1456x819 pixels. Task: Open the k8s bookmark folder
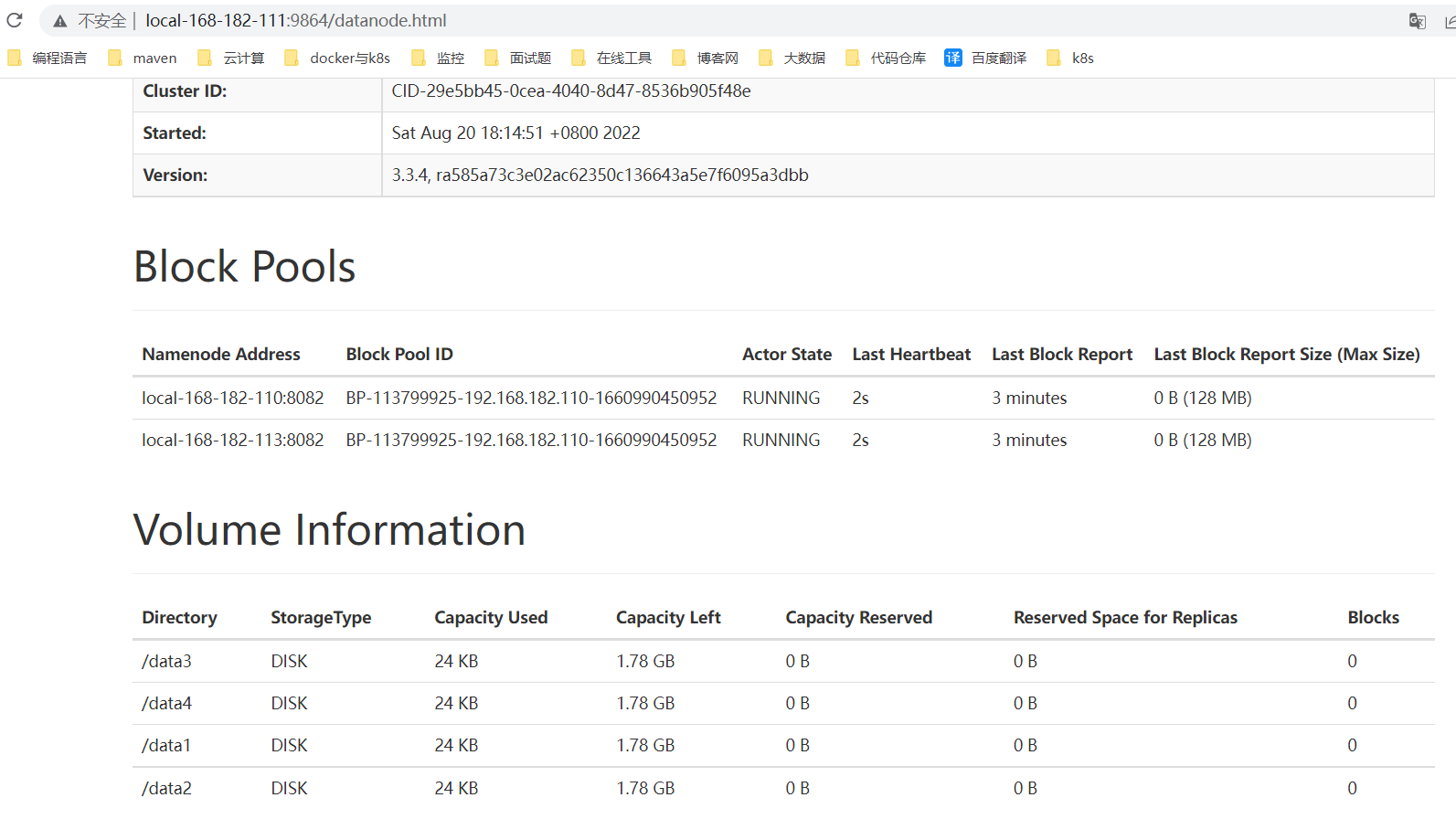(x=1070, y=58)
